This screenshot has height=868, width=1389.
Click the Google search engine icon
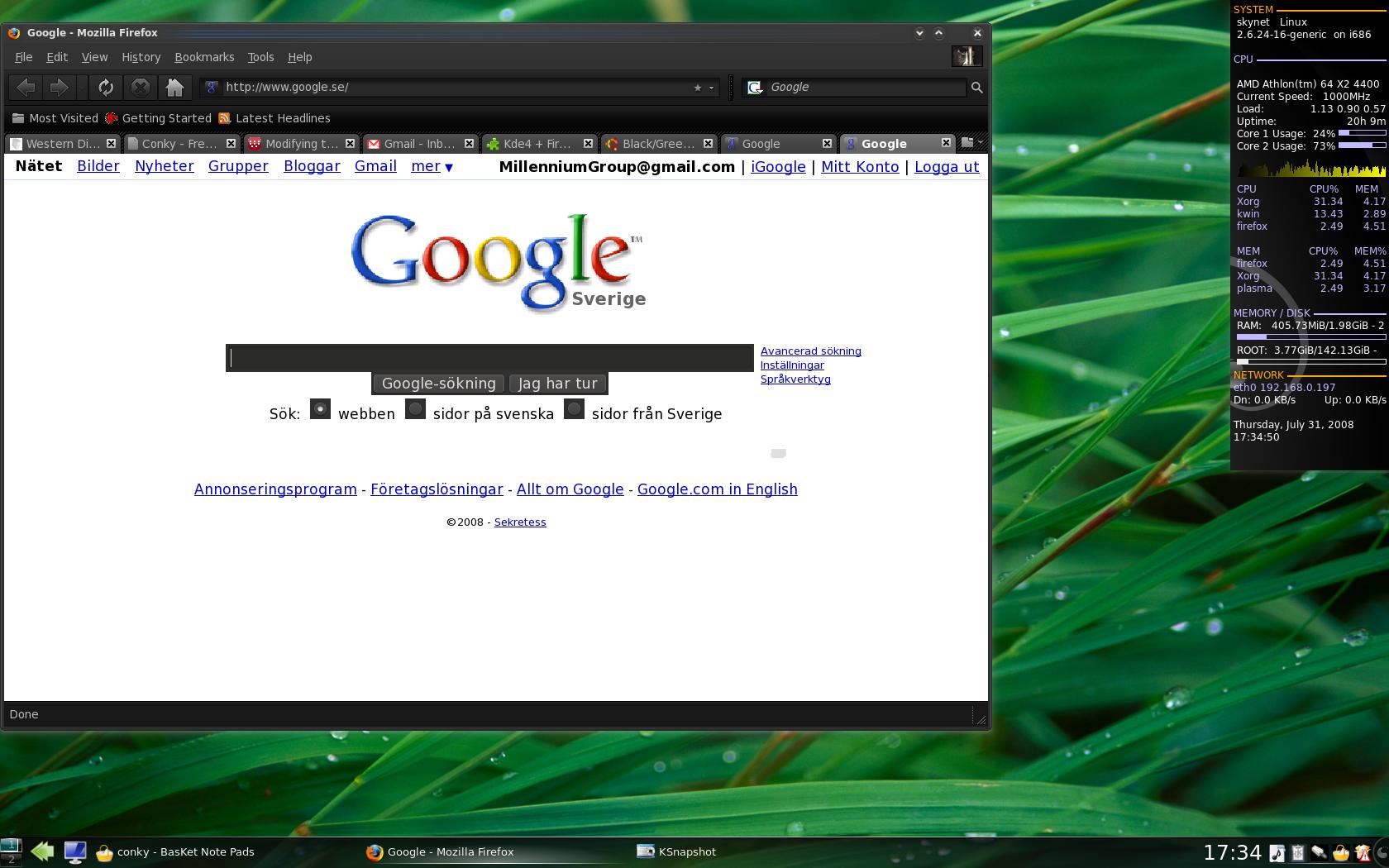tap(754, 88)
